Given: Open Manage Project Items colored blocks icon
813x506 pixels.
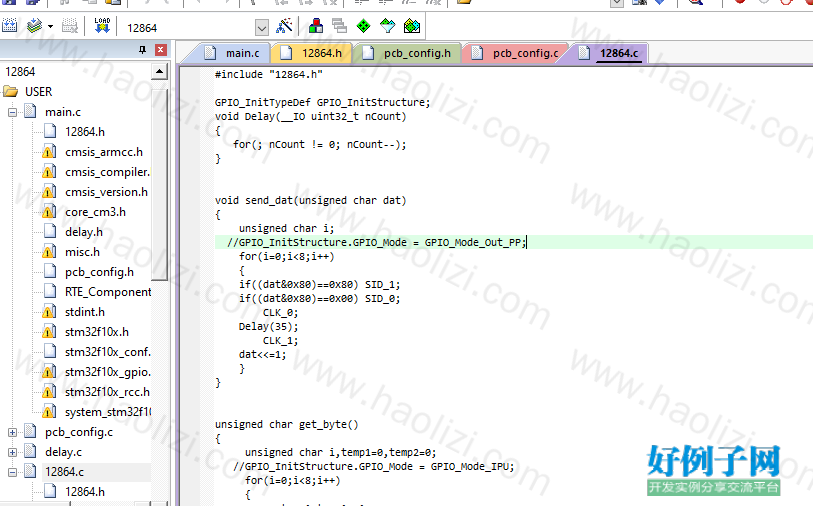Looking at the screenshot, I should click(315, 25).
